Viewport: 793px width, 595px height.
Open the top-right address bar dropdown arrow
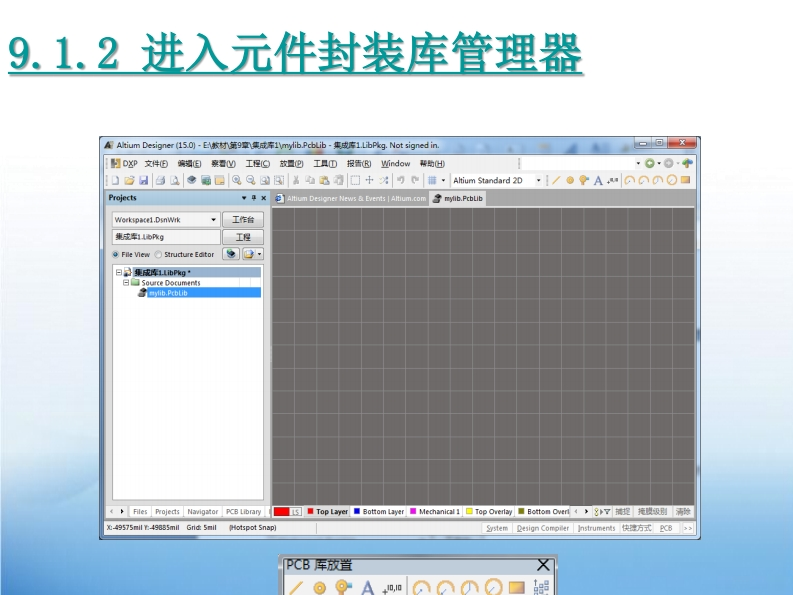coord(638,163)
